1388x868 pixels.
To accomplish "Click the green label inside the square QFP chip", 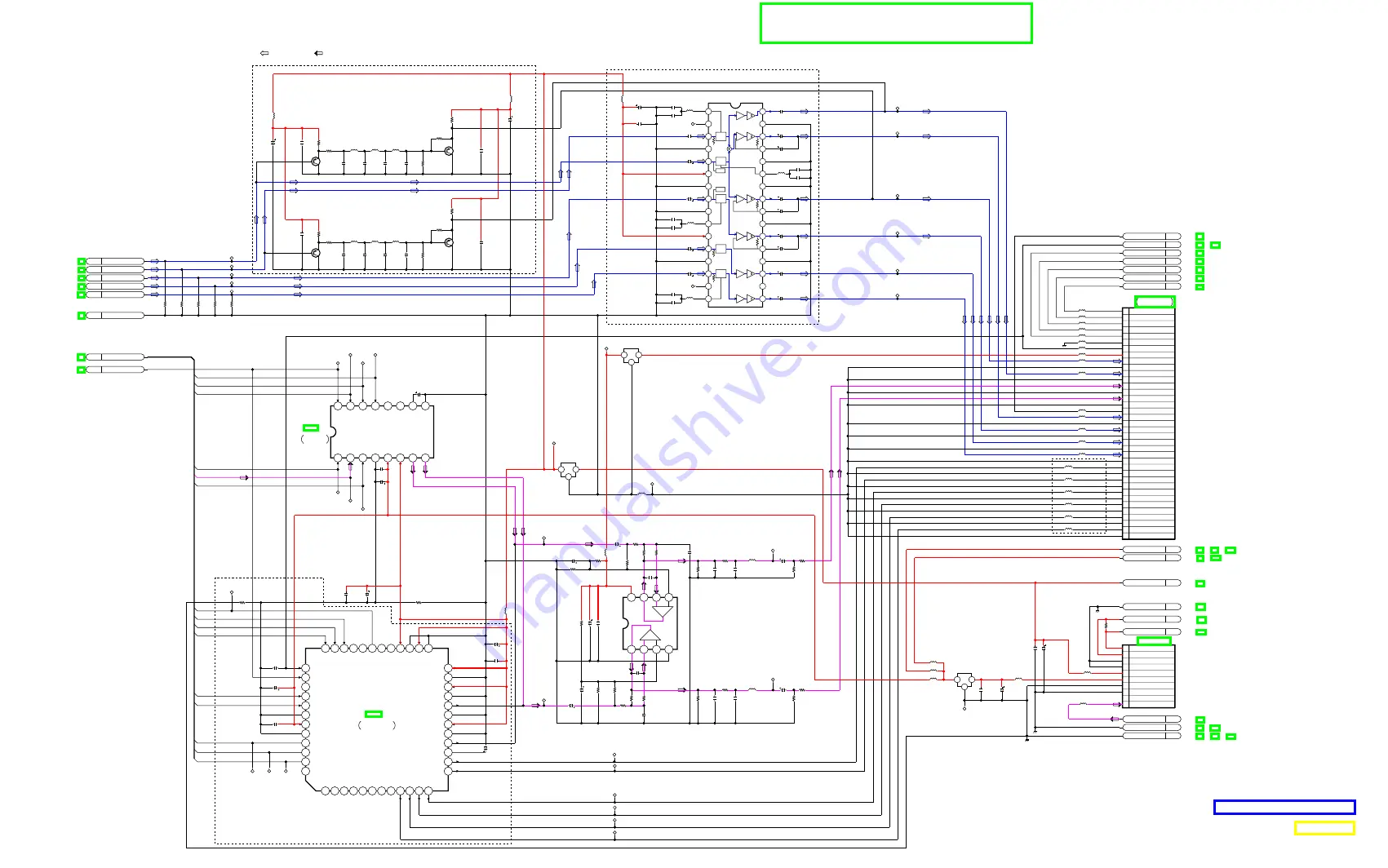I will click(x=374, y=714).
